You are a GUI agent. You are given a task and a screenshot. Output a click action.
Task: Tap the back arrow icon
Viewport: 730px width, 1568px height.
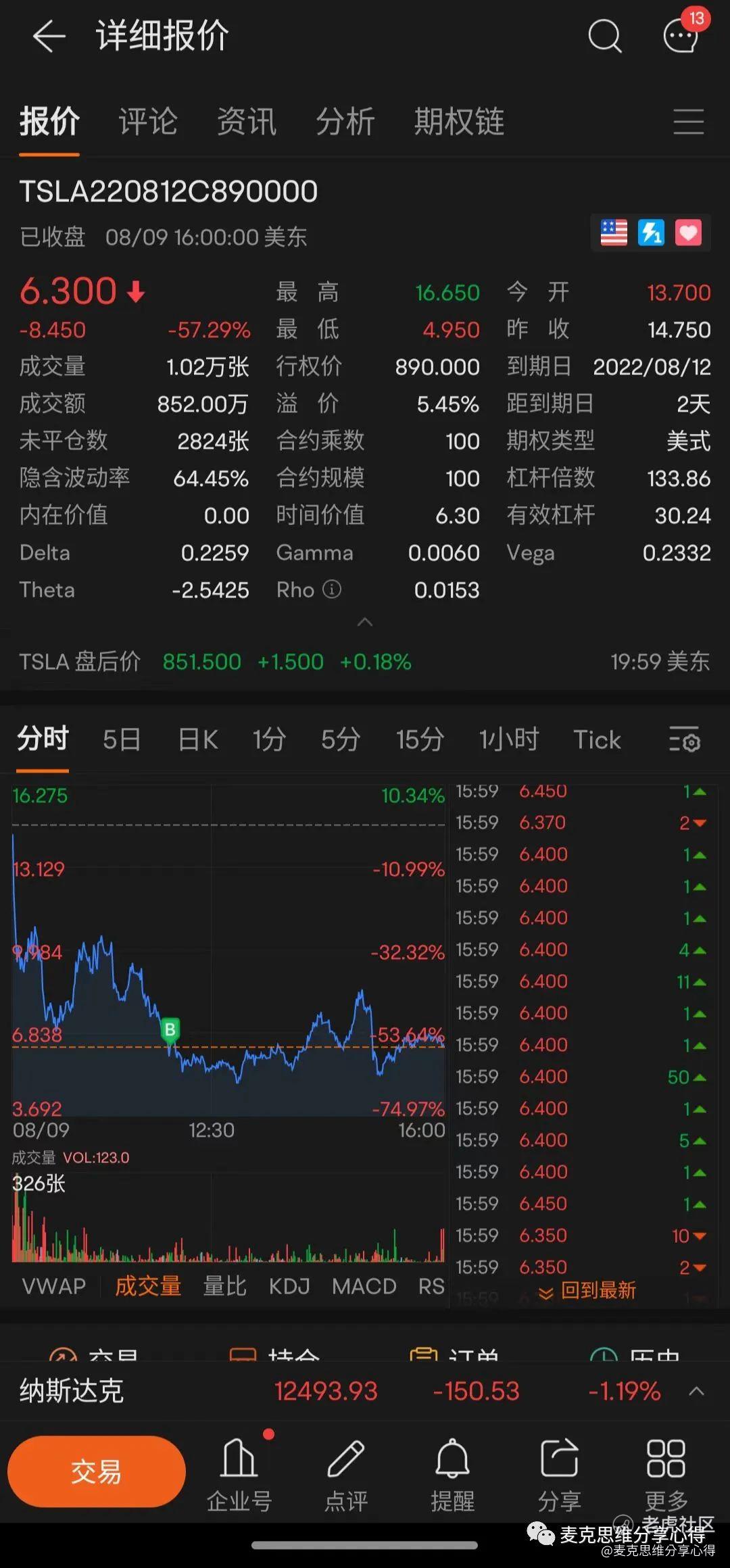click(49, 36)
